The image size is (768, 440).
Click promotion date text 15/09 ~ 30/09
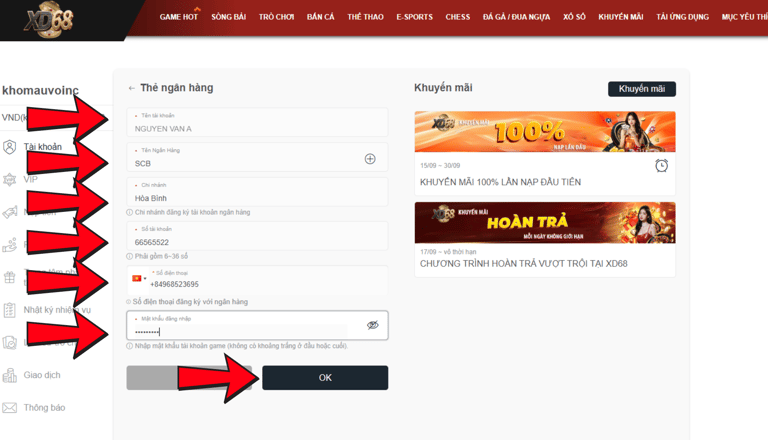(x=440, y=166)
